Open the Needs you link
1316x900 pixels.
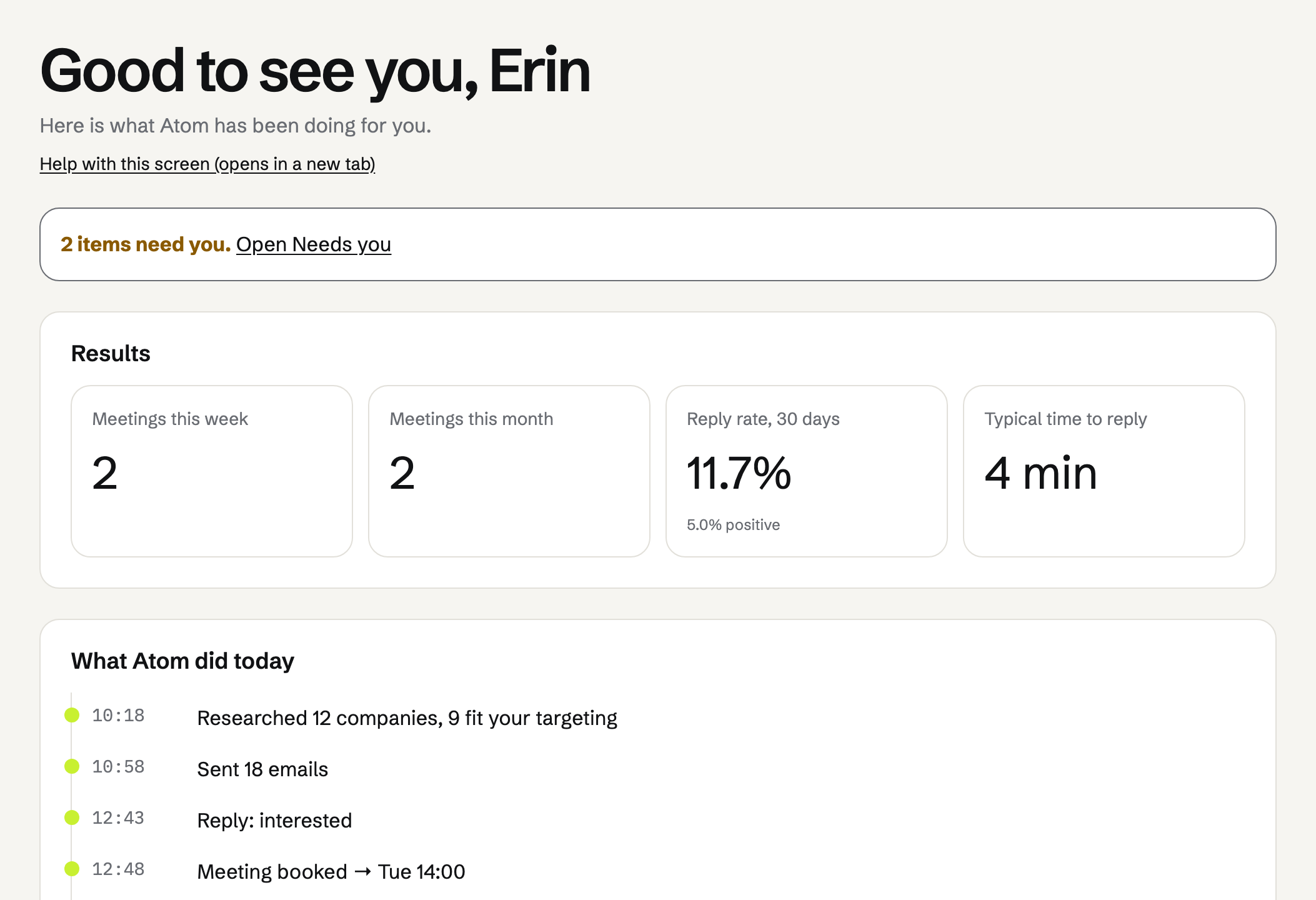(x=314, y=244)
